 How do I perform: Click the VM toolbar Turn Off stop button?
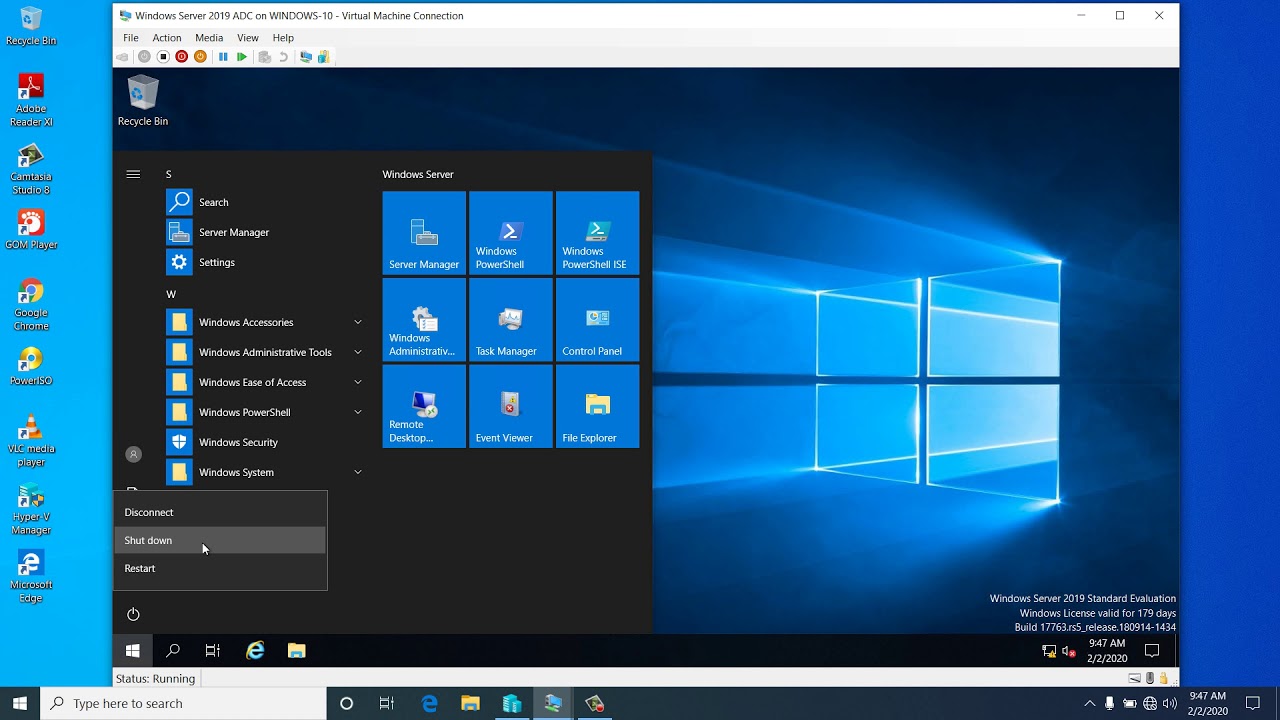pos(163,57)
